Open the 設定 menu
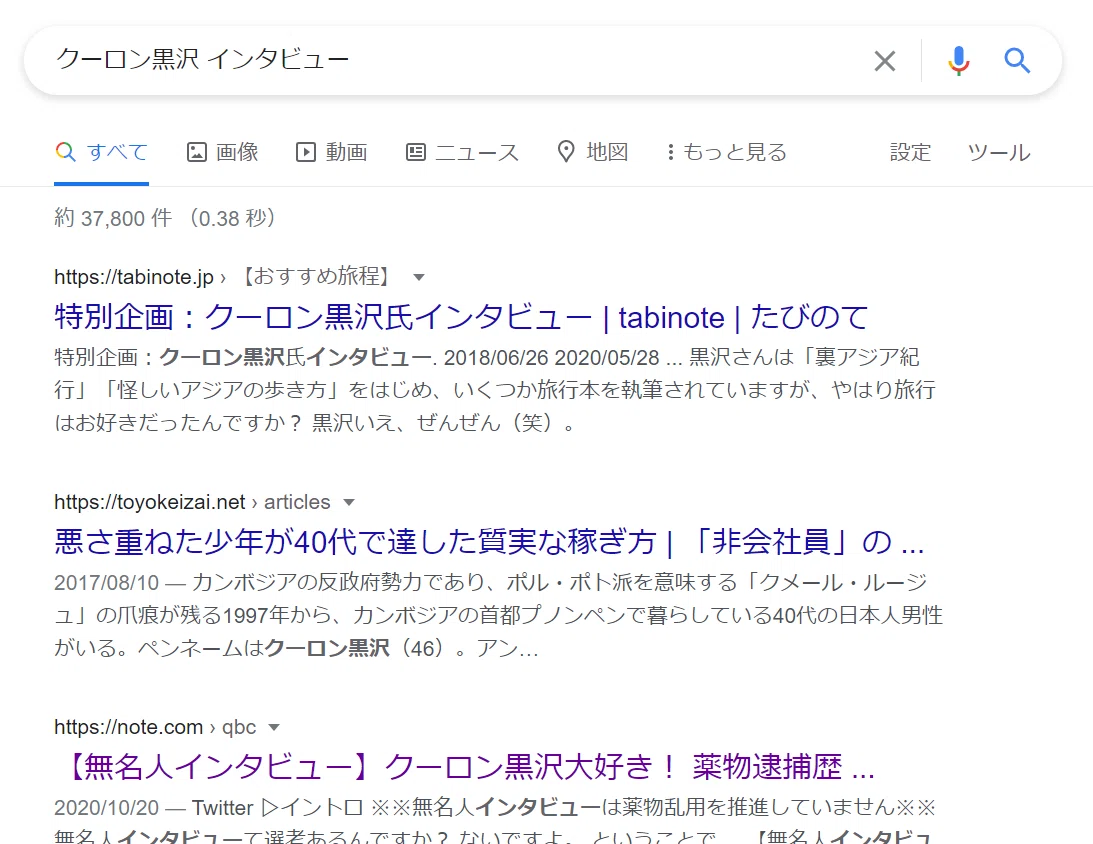 point(910,152)
